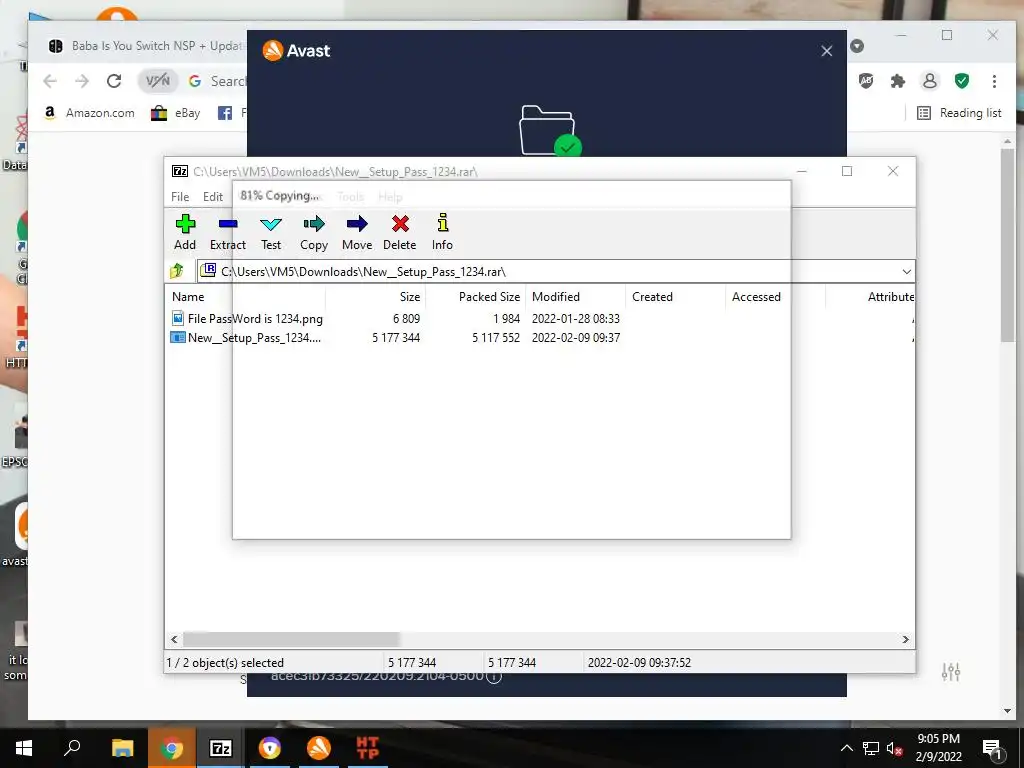This screenshot has height=768, width=1024.
Task: Click the 7-Zip horizontal scrollbar thumb
Action: pos(291,639)
